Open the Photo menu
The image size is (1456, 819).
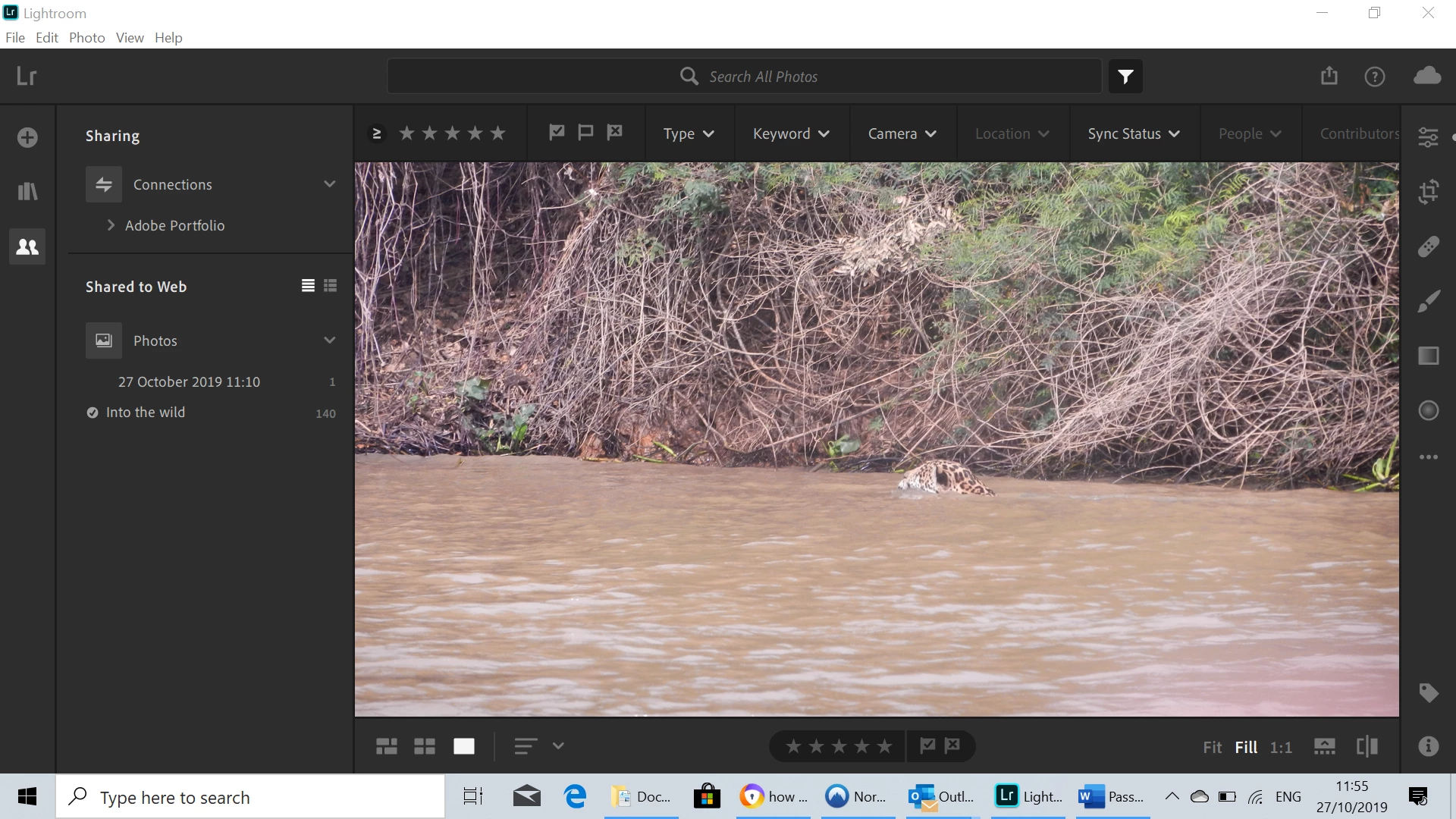[86, 38]
